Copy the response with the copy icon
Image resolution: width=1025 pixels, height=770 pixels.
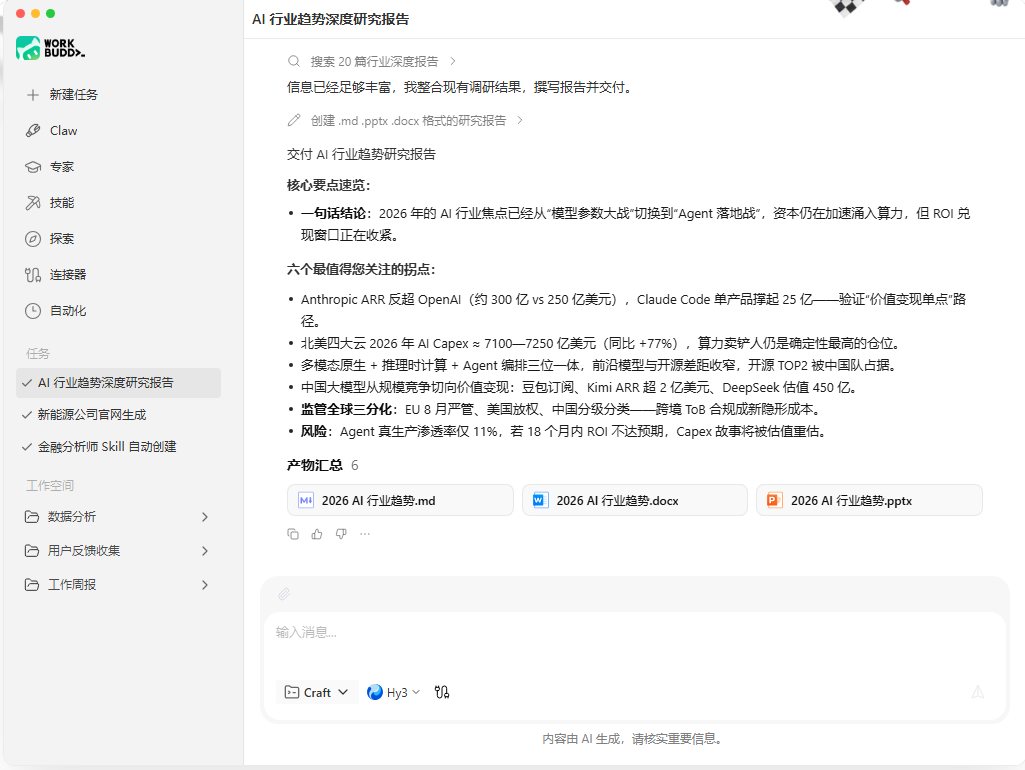pyautogui.click(x=293, y=534)
